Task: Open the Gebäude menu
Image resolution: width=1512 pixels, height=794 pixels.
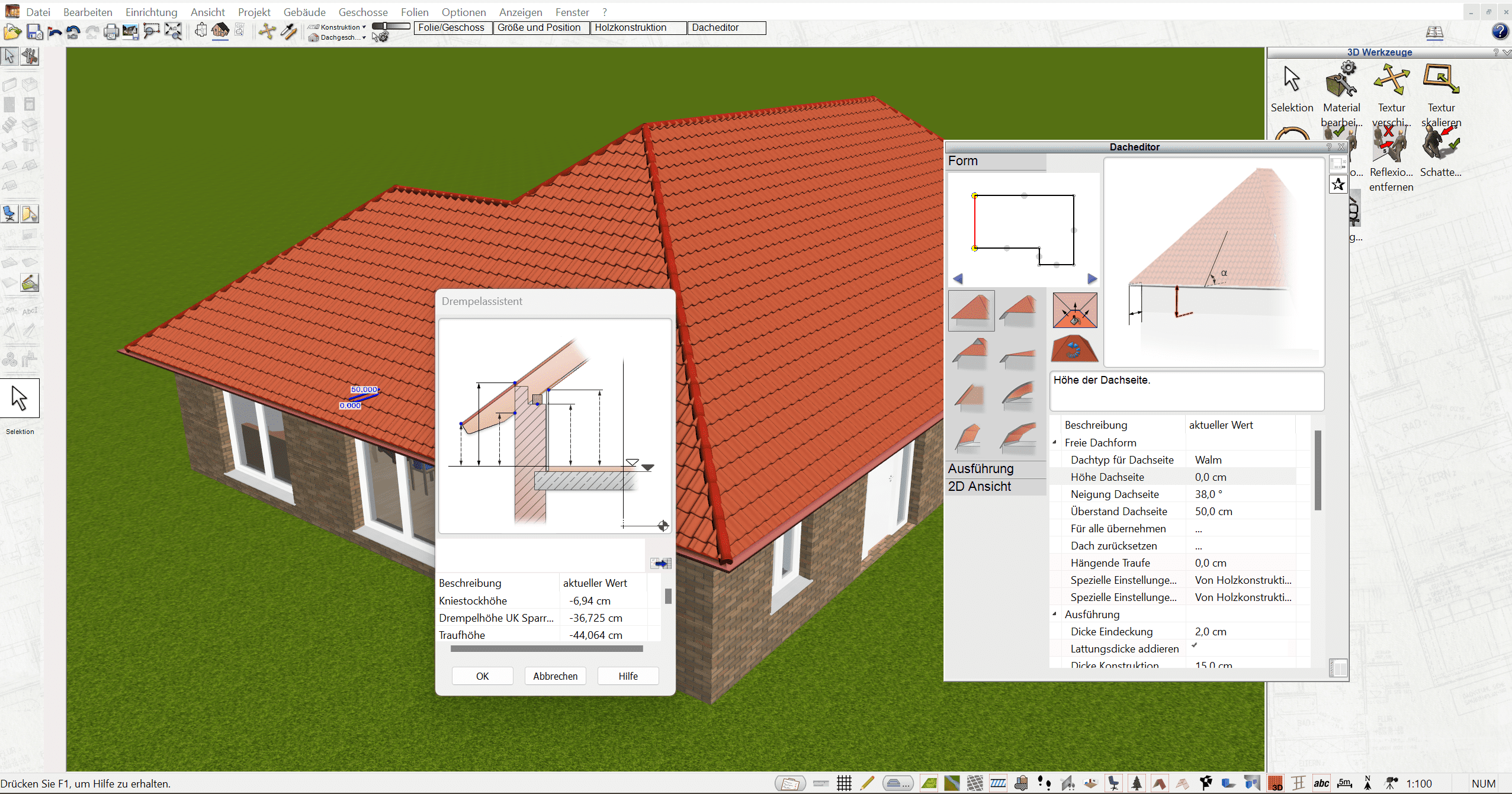Action: point(304,12)
